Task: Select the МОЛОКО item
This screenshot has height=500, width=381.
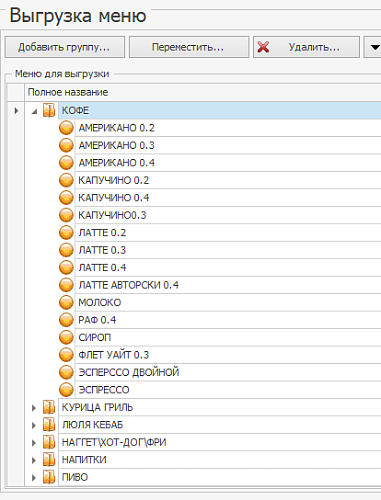Action: (x=228, y=302)
